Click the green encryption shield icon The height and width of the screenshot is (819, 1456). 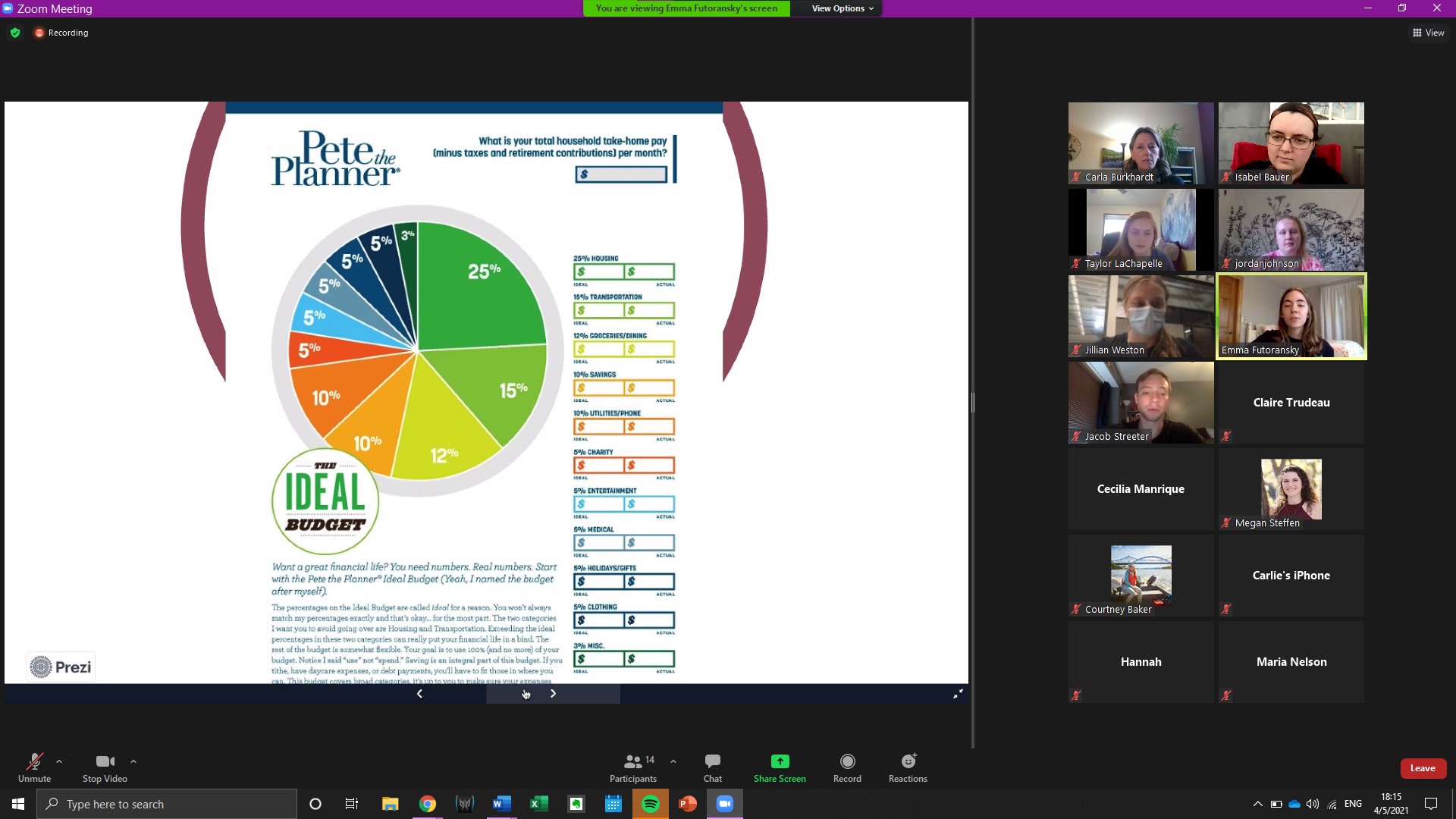coord(15,33)
